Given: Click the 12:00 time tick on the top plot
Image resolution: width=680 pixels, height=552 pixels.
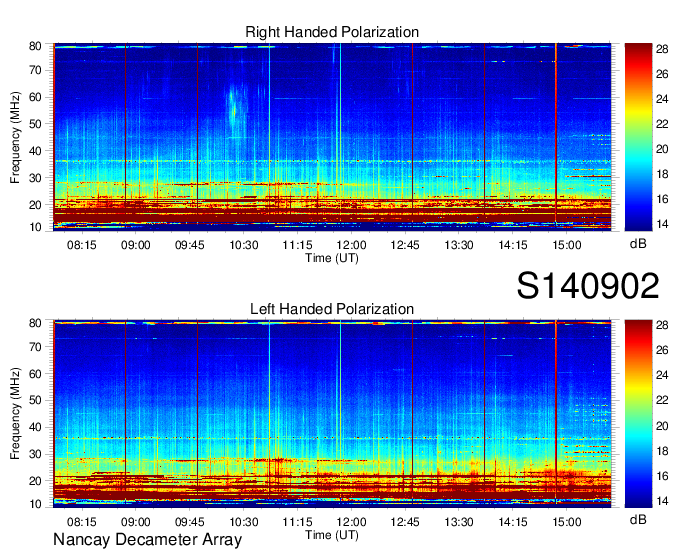Looking at the screenshot, I should (351, 245).
